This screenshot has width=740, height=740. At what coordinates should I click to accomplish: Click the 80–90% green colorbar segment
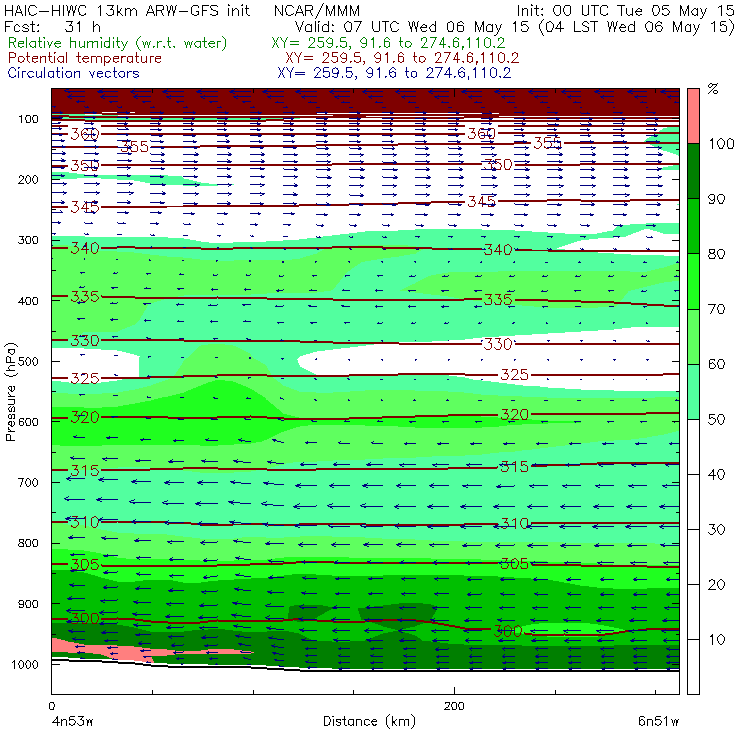[693, 226]
